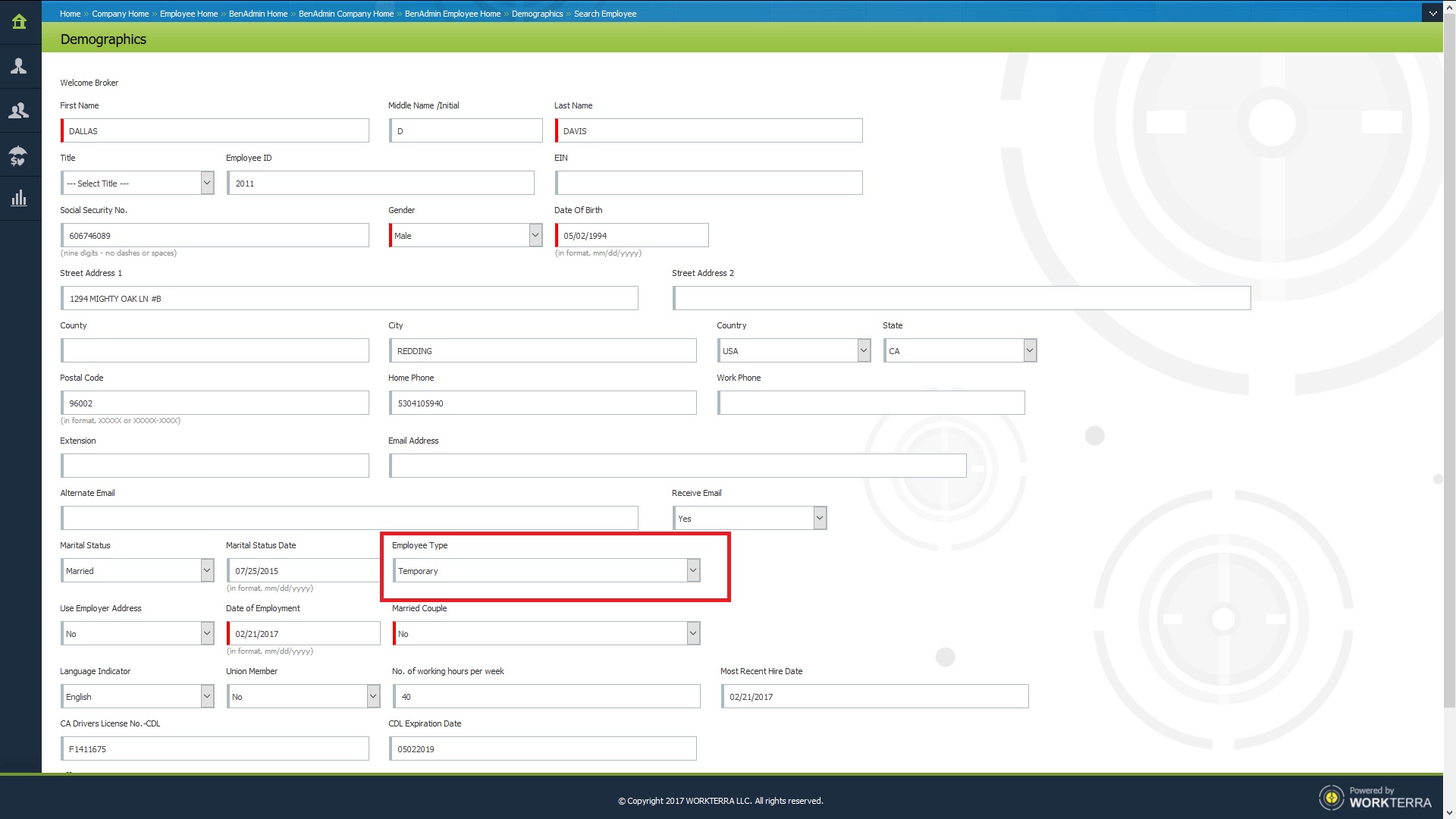Viewport: 1456px width, 819px height.
Task: Open the Married Couple dropdown
Action: coord(546,633)
